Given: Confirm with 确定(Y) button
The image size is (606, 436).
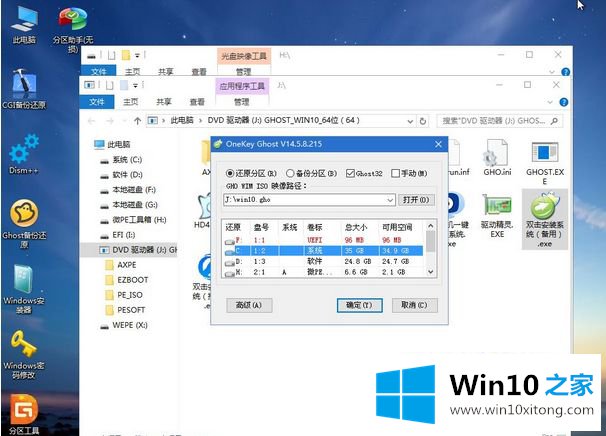Looking at the screenshot, I should (359, 305).
